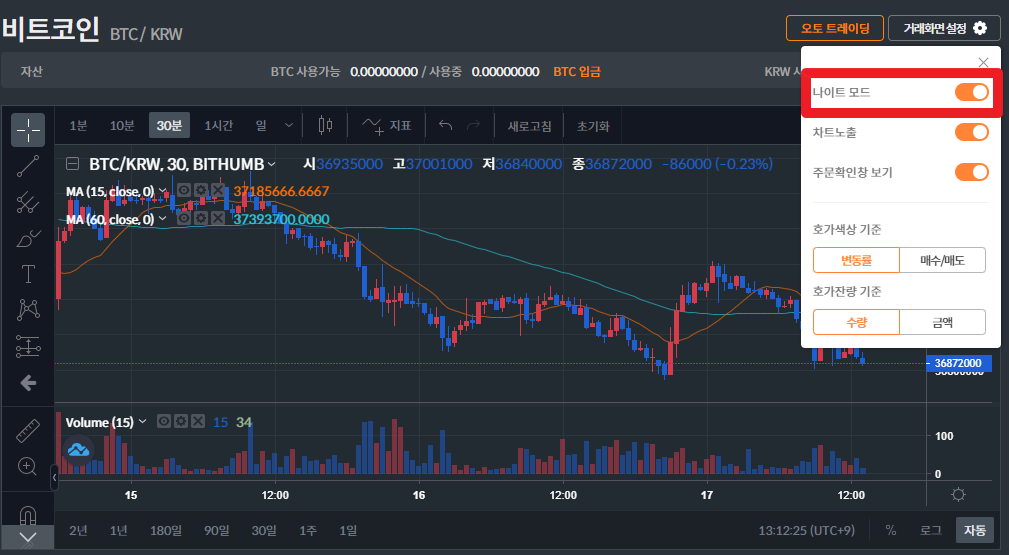Select the trend line drawing tool
Image resolution: width=1009 pixels, height=555 pixels.
tap(28, 166)
